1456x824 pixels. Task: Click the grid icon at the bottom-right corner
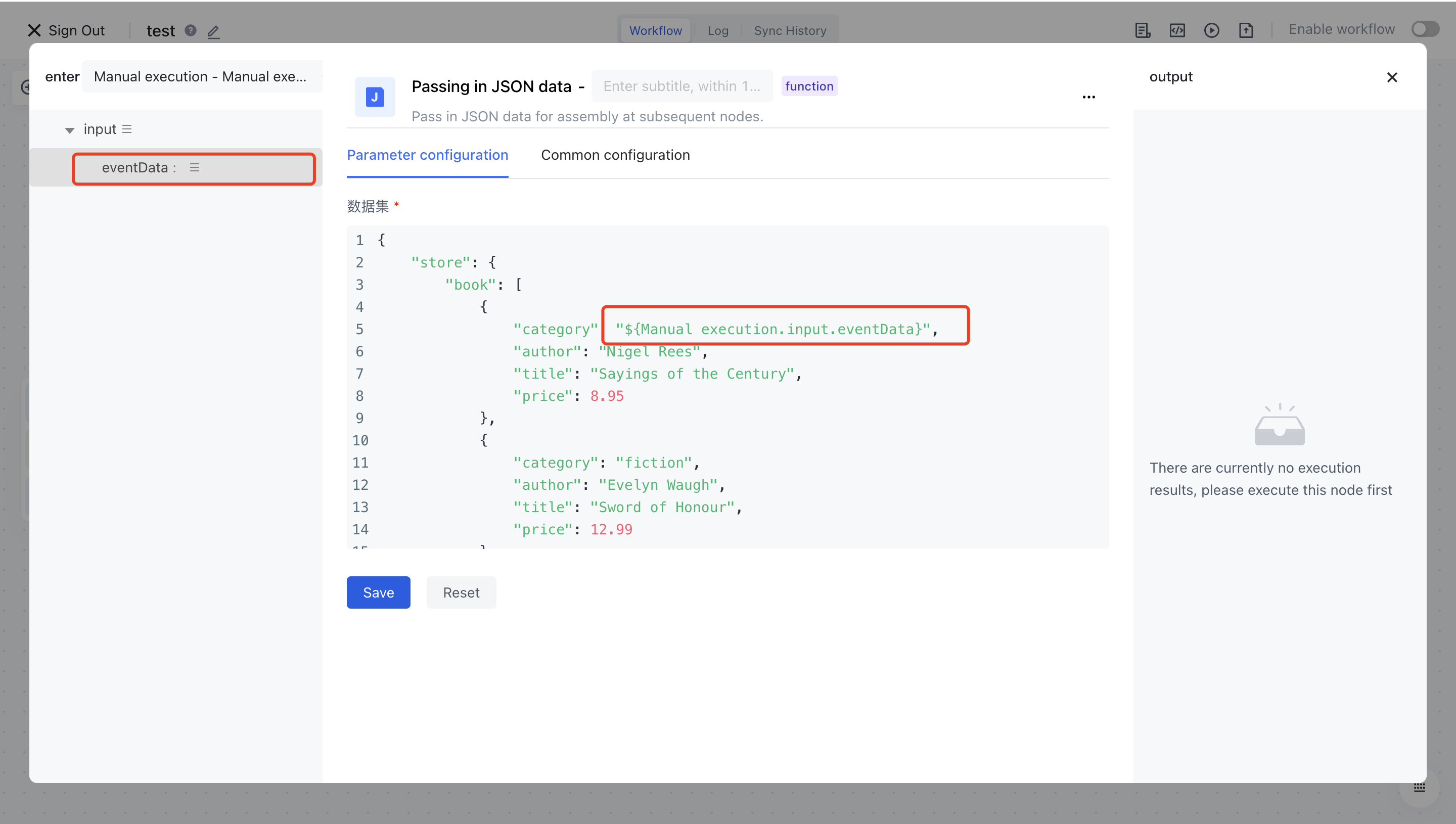tap(1420, 787)
